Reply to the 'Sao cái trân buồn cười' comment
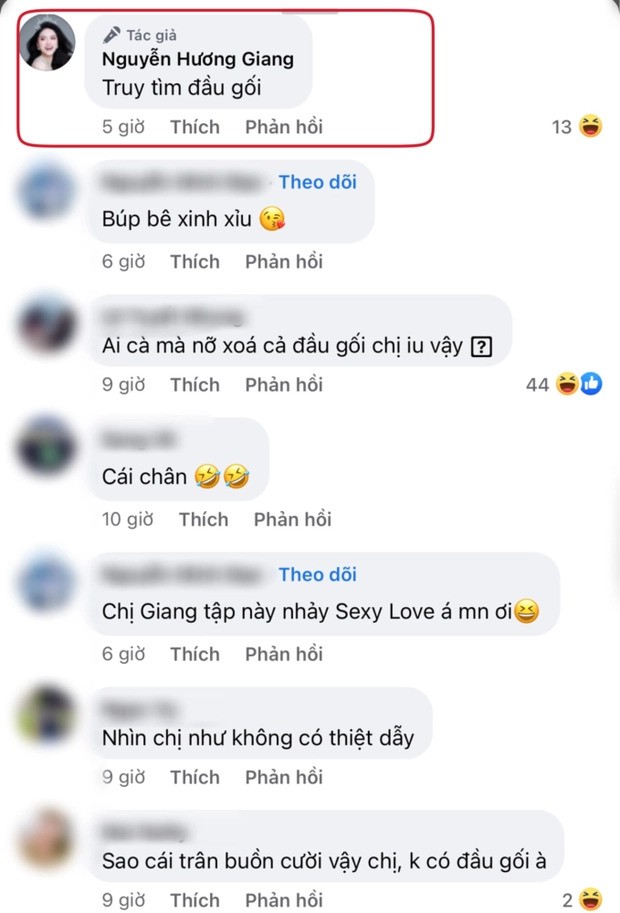The image size is (620, 913). coord(284,900)
